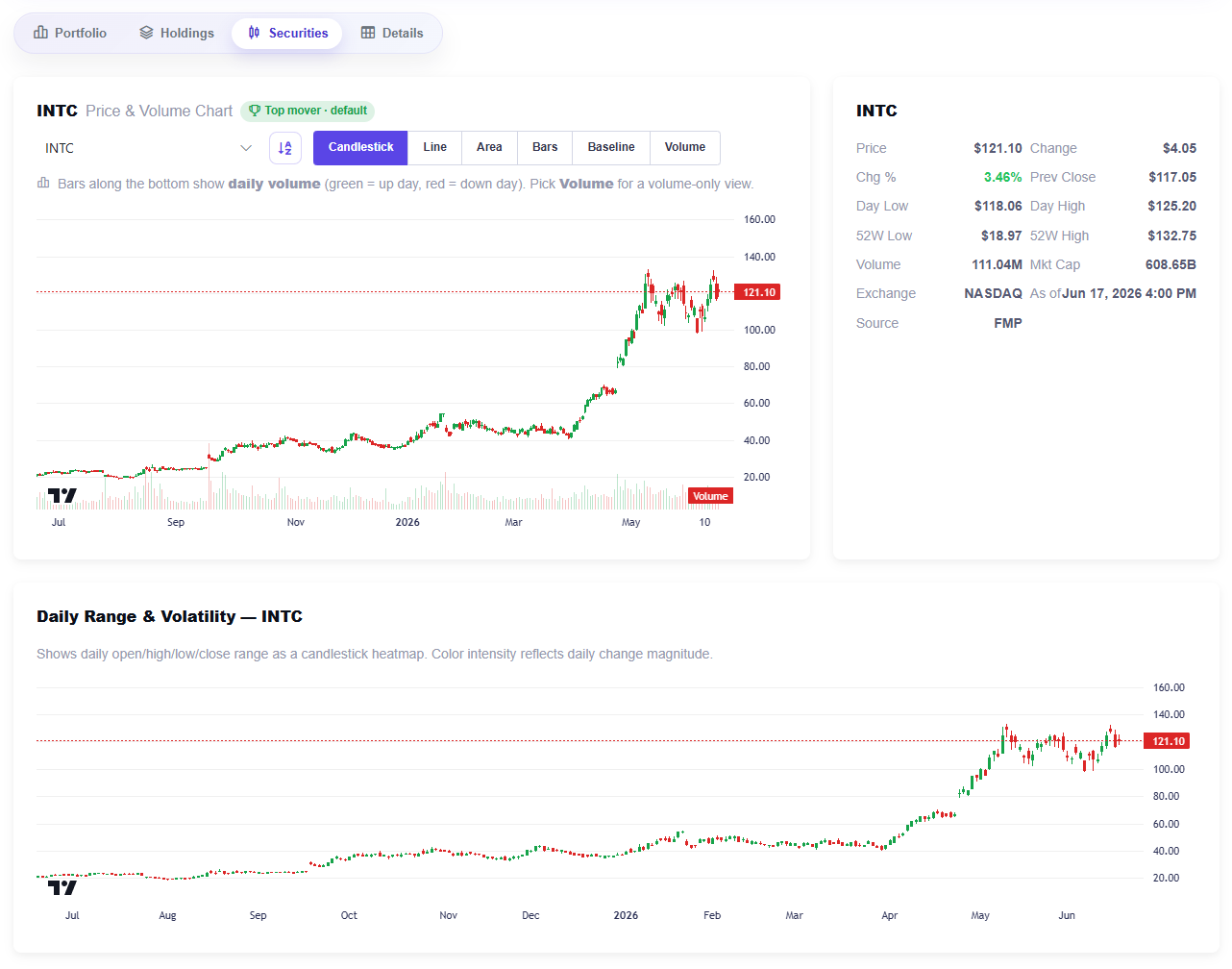Viewport: 1232px width, 969px height.
Task: Open the Holdings tab
Action: click(x=178, y=33)
